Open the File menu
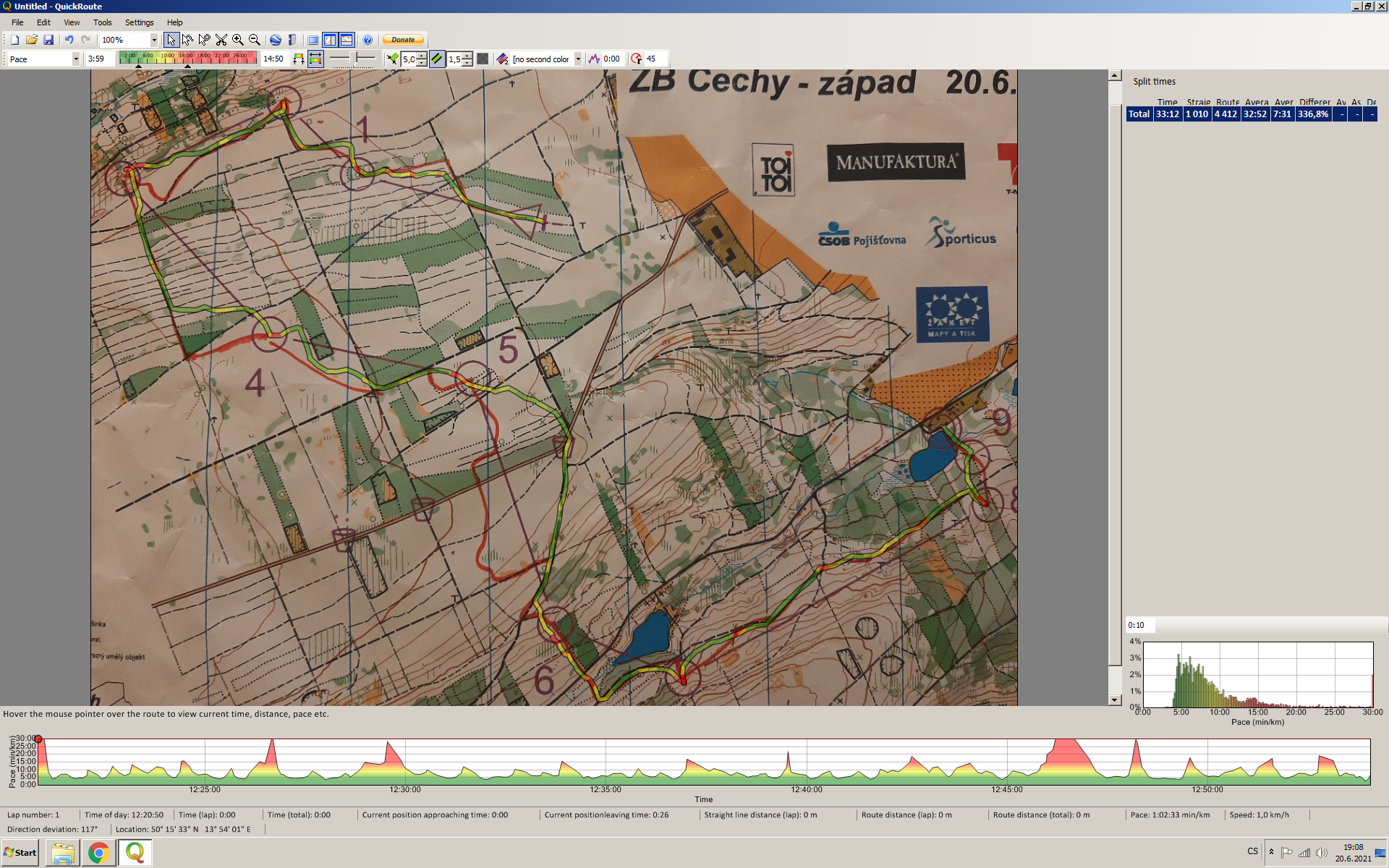Screen dimensions: 1389x868 [x=17, y=22]
